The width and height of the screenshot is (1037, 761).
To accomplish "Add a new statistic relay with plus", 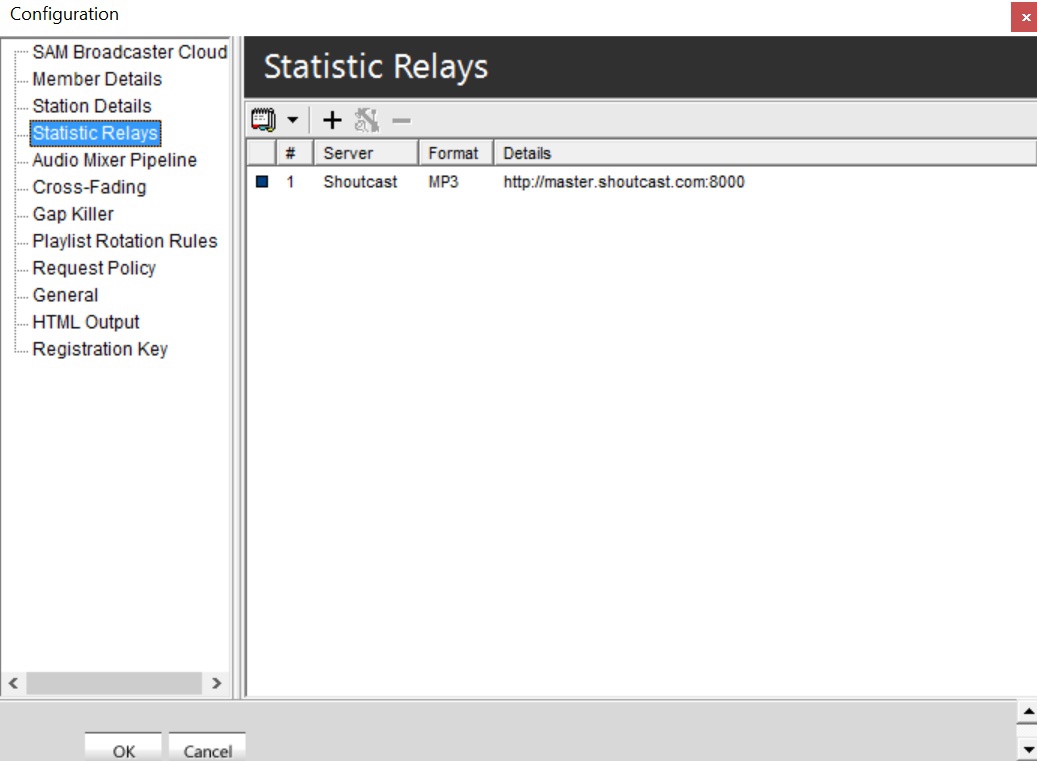I will (332, 120).
